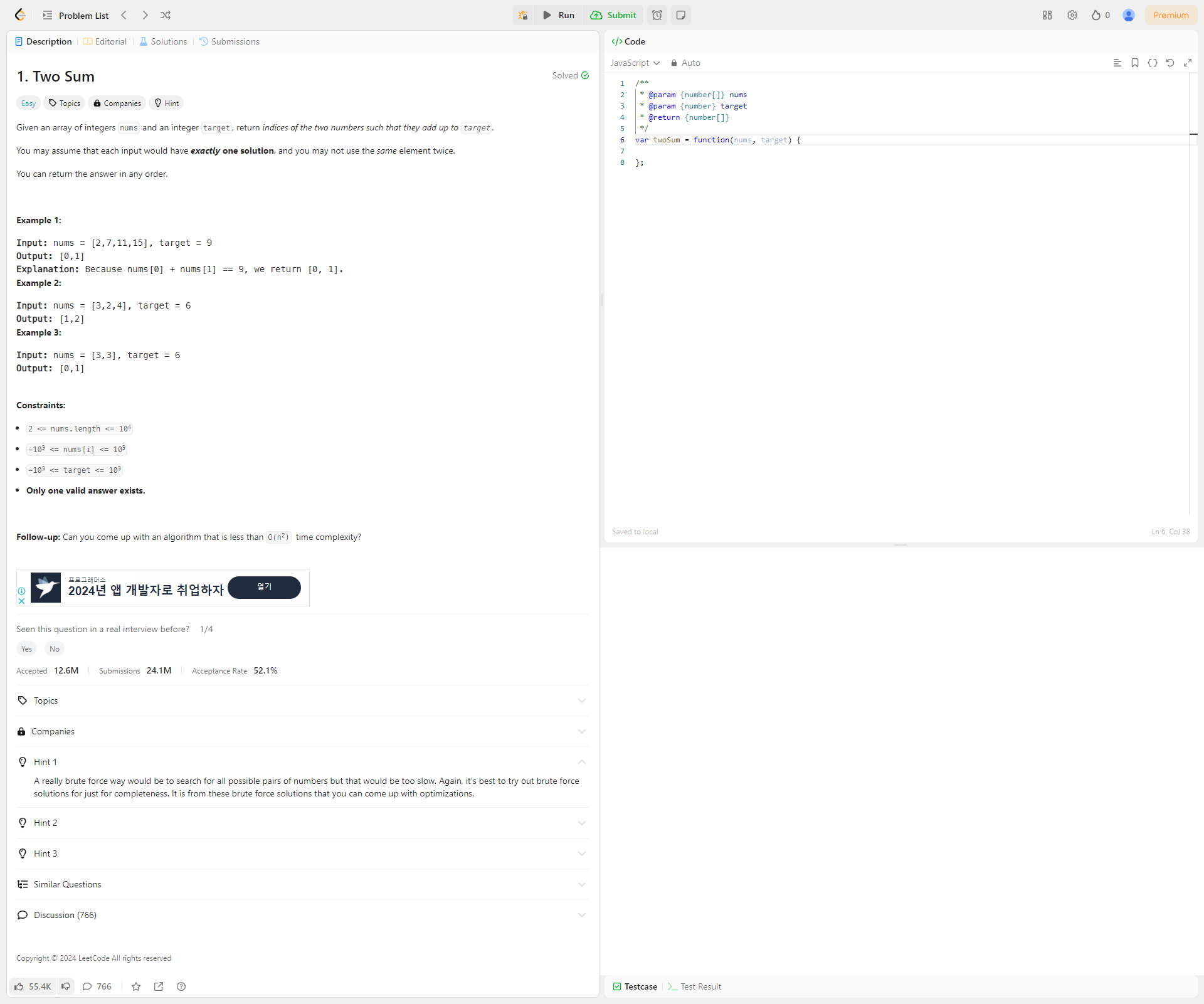This screenshot has height=1004, width=1204.
Task: Close the ad with X icon
Action: point(22,601)
